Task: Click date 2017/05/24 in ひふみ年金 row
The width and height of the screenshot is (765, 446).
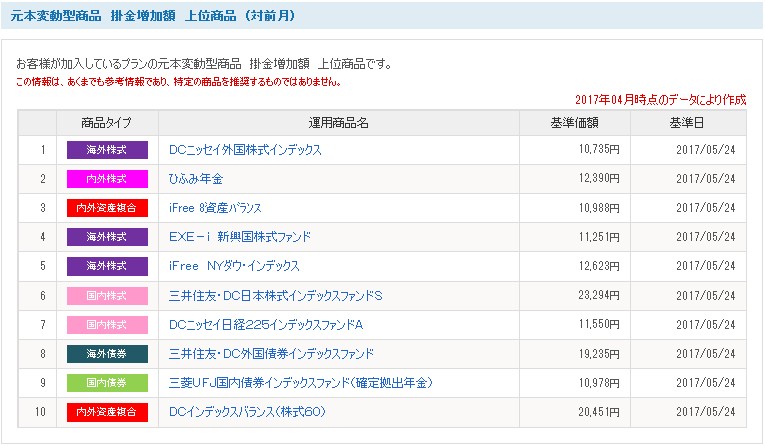Action: point(705,179)
